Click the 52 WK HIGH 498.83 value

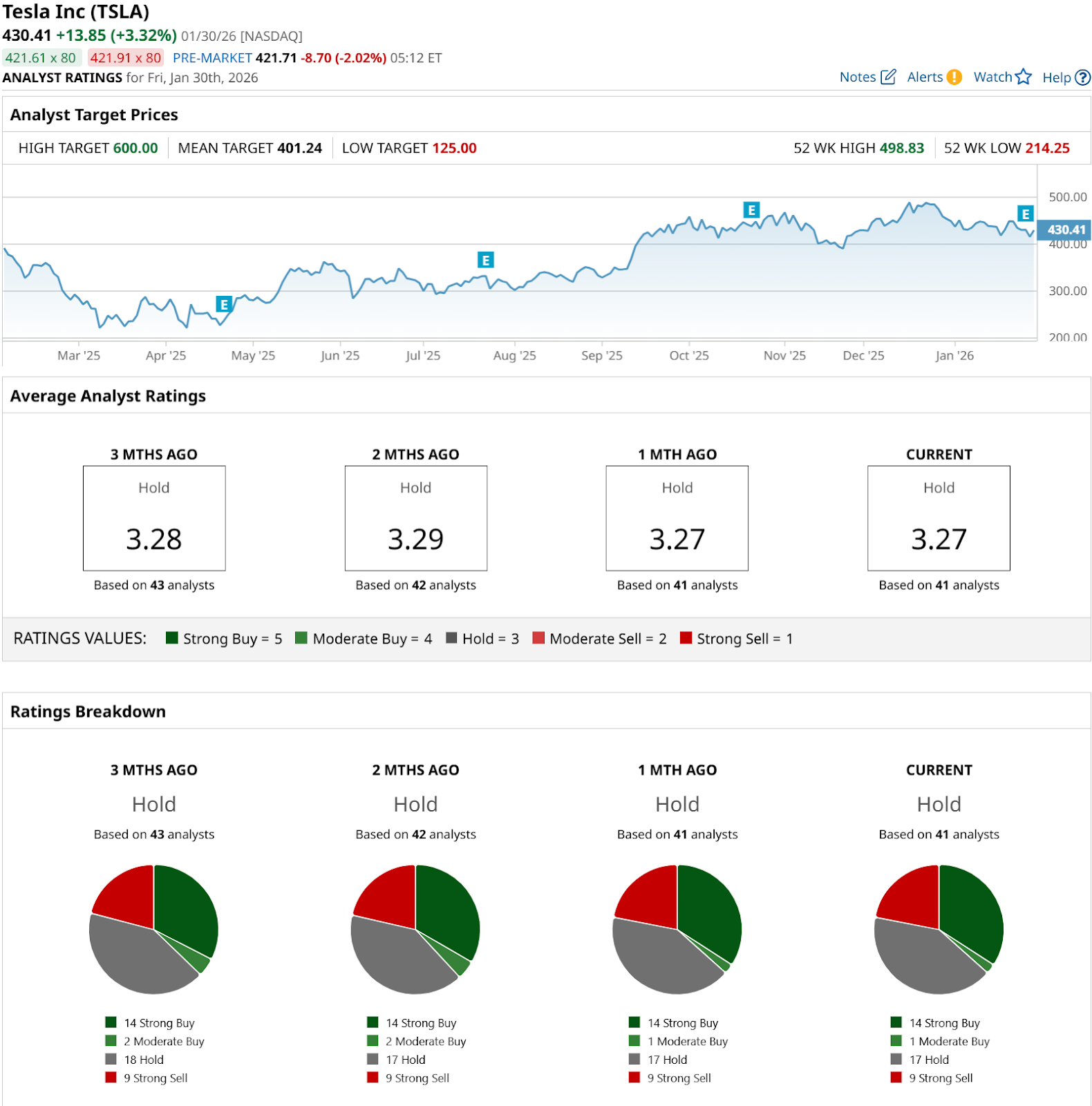click(x=902, y=148)
